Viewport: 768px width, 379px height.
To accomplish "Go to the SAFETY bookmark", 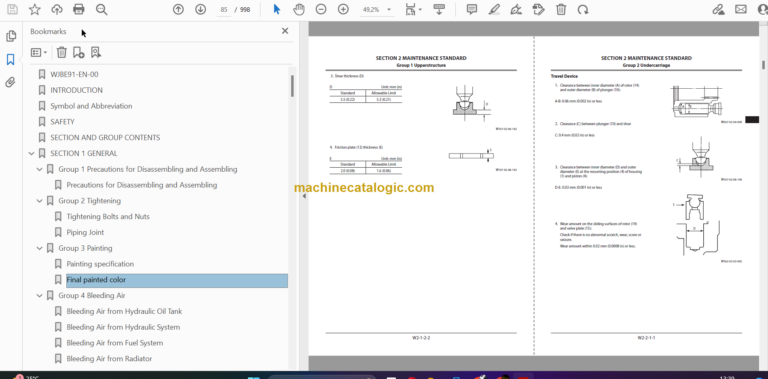I will coord(62,121).
